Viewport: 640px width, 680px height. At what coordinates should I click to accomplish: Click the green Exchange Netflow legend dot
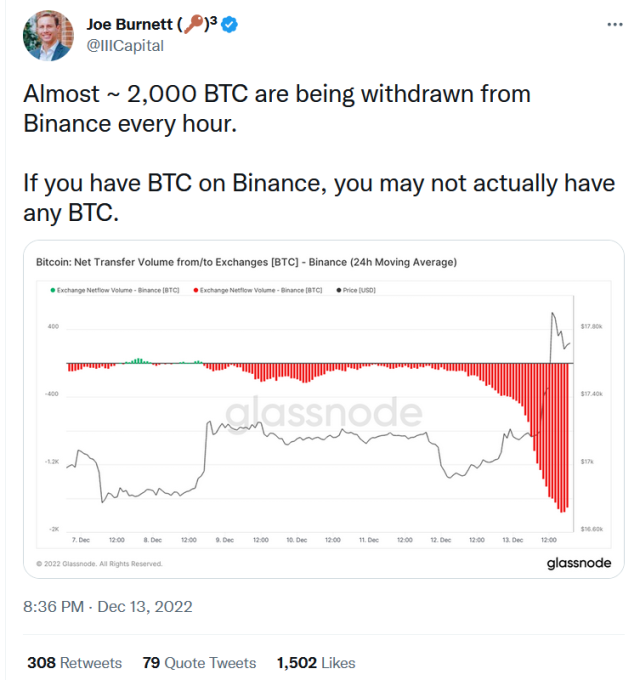(53, 290)
